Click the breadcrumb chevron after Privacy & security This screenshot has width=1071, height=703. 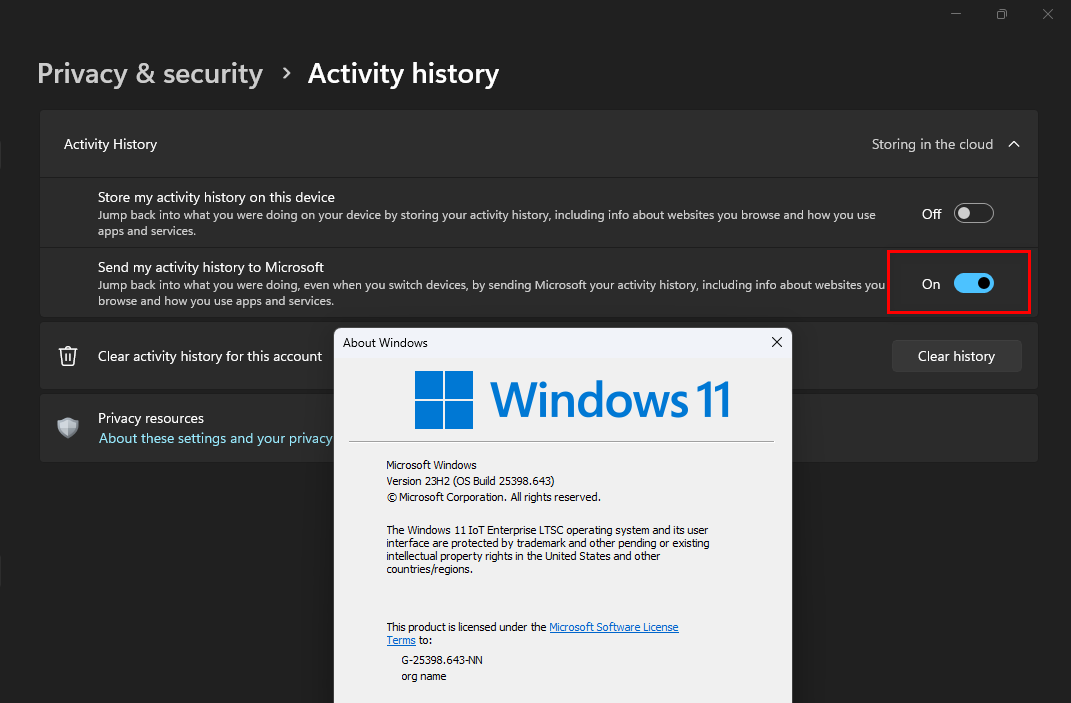point(286,73)
